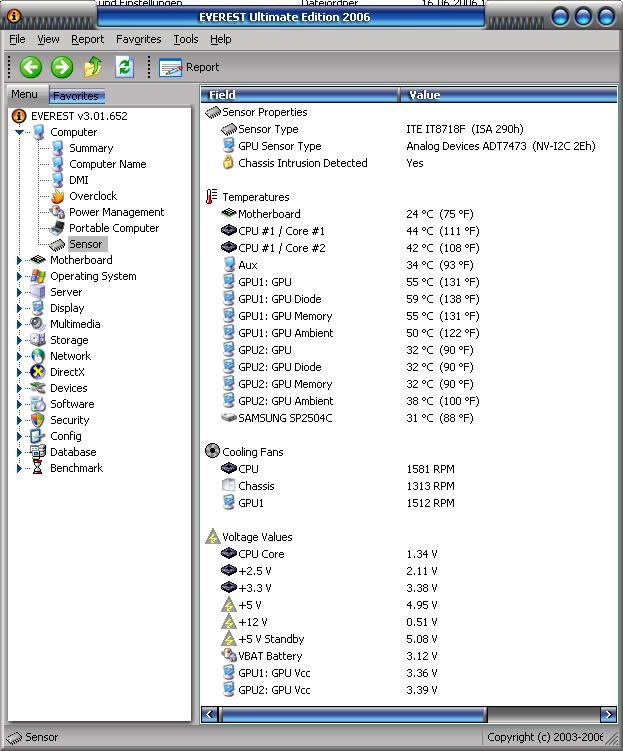Click the Temperatures thermometer icon
The image size is (623, 751).
tap(212, 197)
